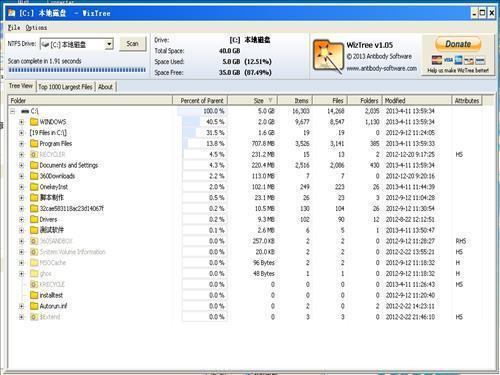The width and height of the screenshot is (500, 375).
Task: Click the '2012-8-22 12:12:51' modified cell
Action: click(410, 219)
